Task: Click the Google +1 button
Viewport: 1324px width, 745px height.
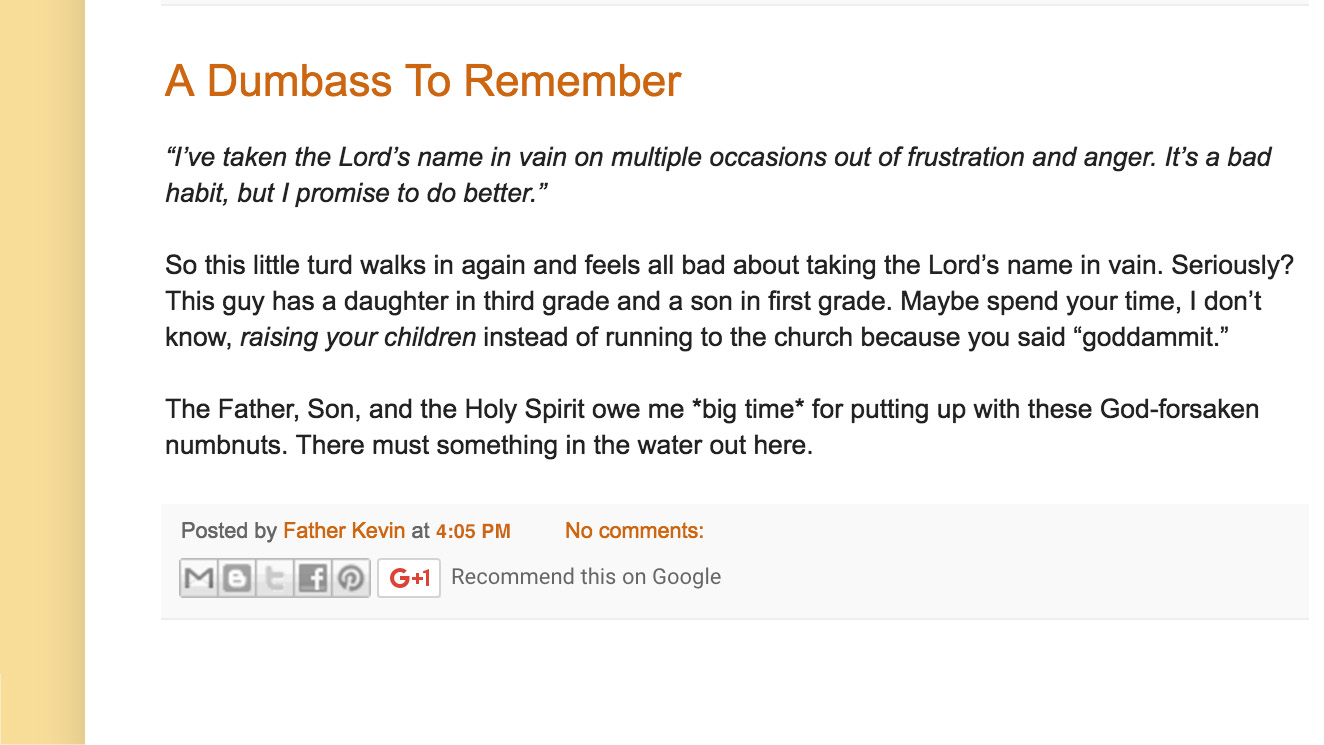Action: 409,578
